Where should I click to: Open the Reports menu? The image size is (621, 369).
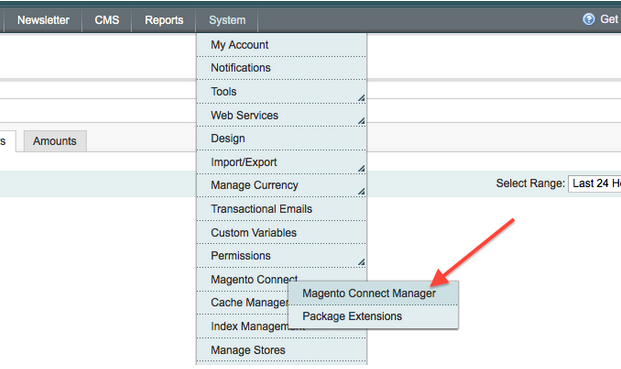click(164, 20)
